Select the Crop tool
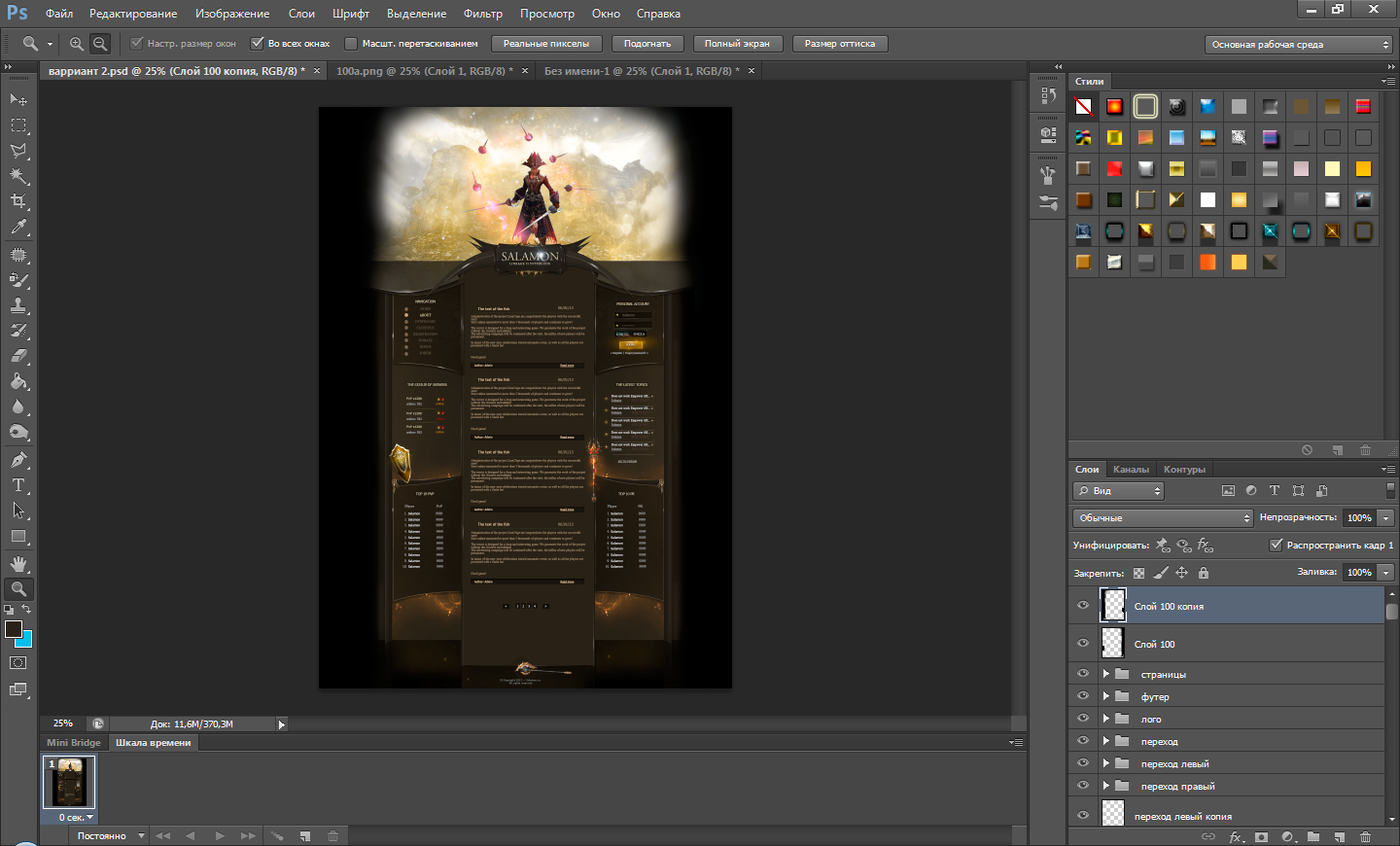1400x846 pixels. (18, 200)
